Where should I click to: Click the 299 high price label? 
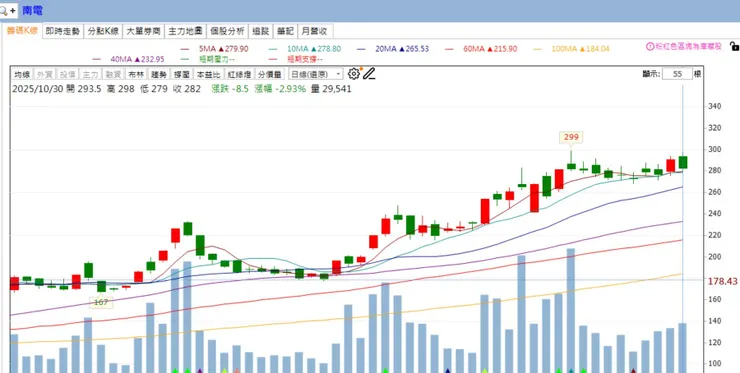pos(571,137)
